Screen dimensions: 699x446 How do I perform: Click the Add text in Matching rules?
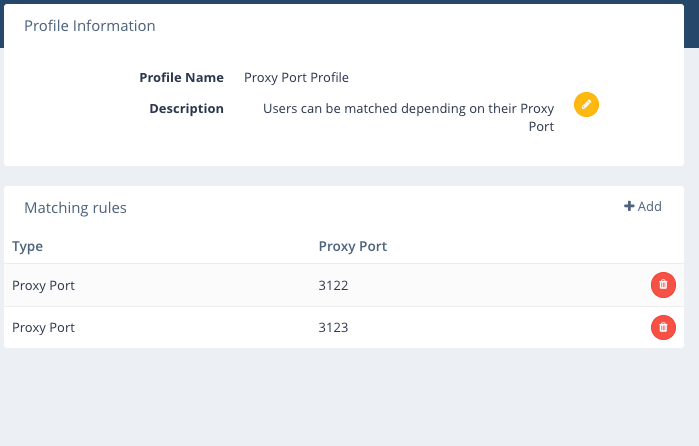pos(650,207)
